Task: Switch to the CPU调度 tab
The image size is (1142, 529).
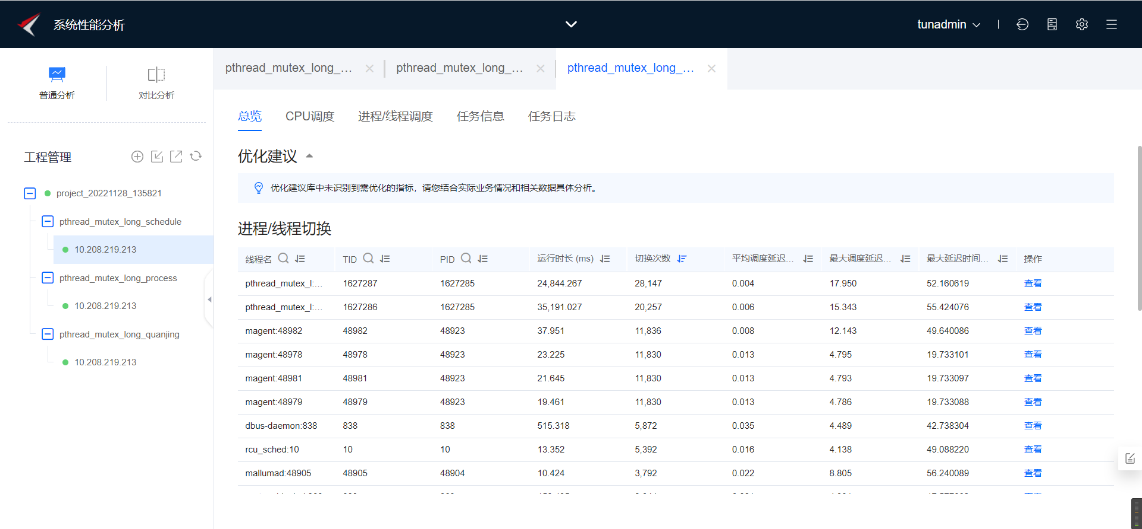Action: pos(310,117)
